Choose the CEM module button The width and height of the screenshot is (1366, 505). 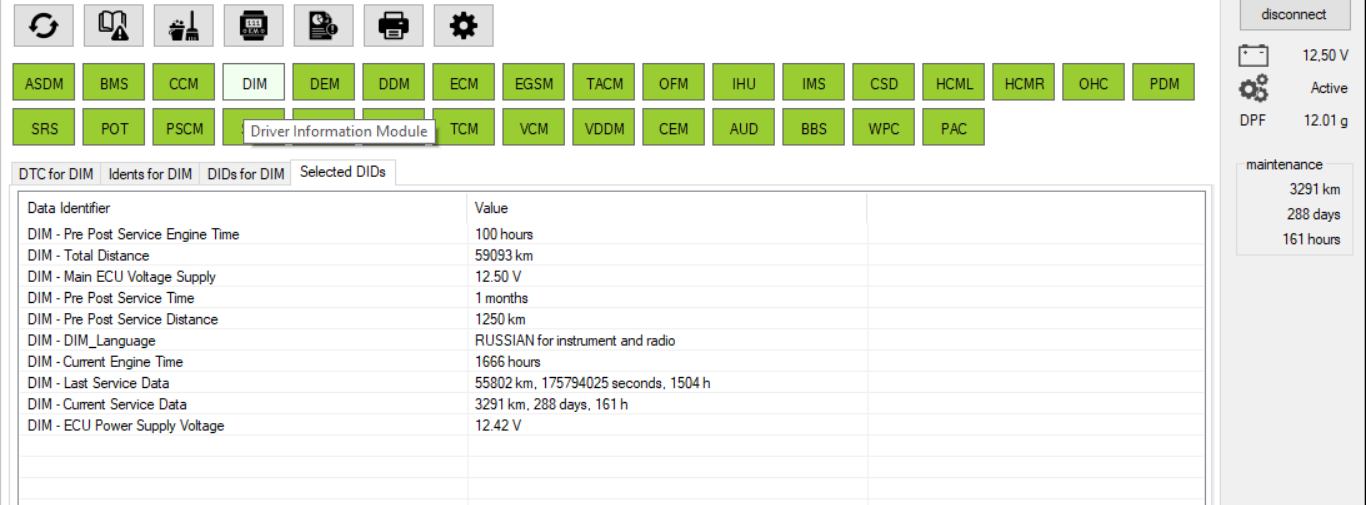pos(674,128)
